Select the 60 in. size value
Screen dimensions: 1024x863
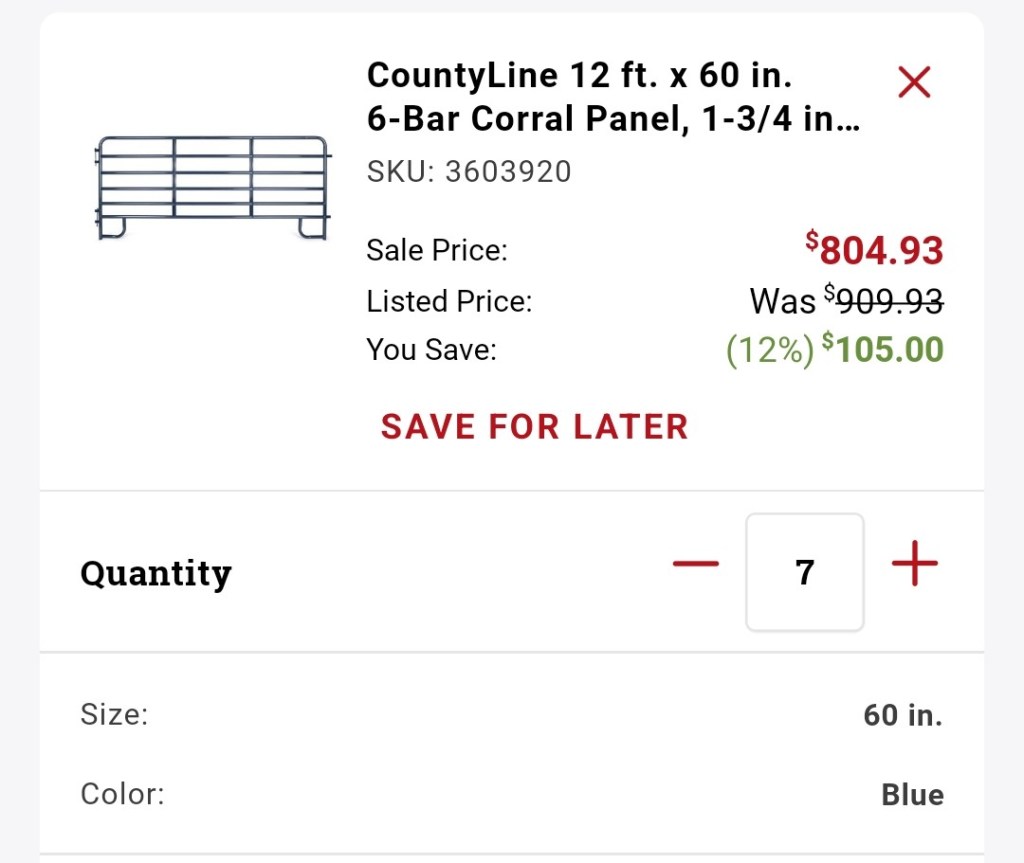click(903, 715)
